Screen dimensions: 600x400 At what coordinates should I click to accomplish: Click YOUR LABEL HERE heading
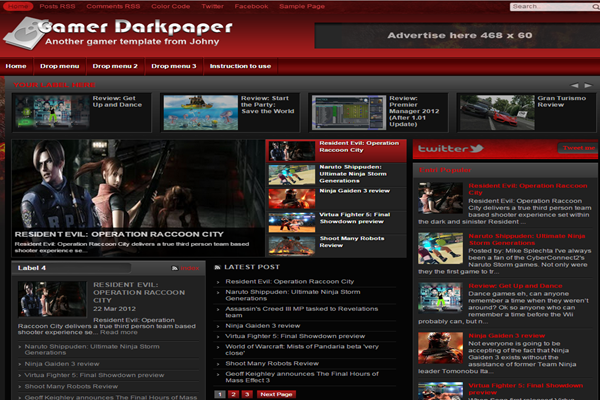(x=54, y=85)
